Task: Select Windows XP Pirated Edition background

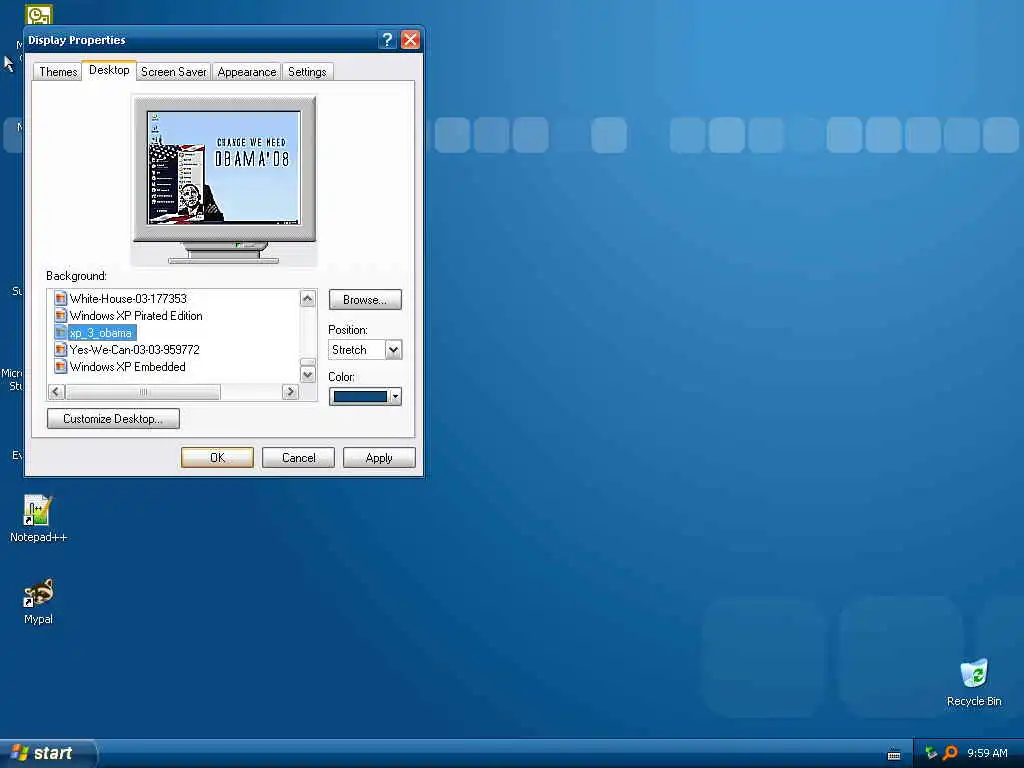Action: click(x=136, y=315)
